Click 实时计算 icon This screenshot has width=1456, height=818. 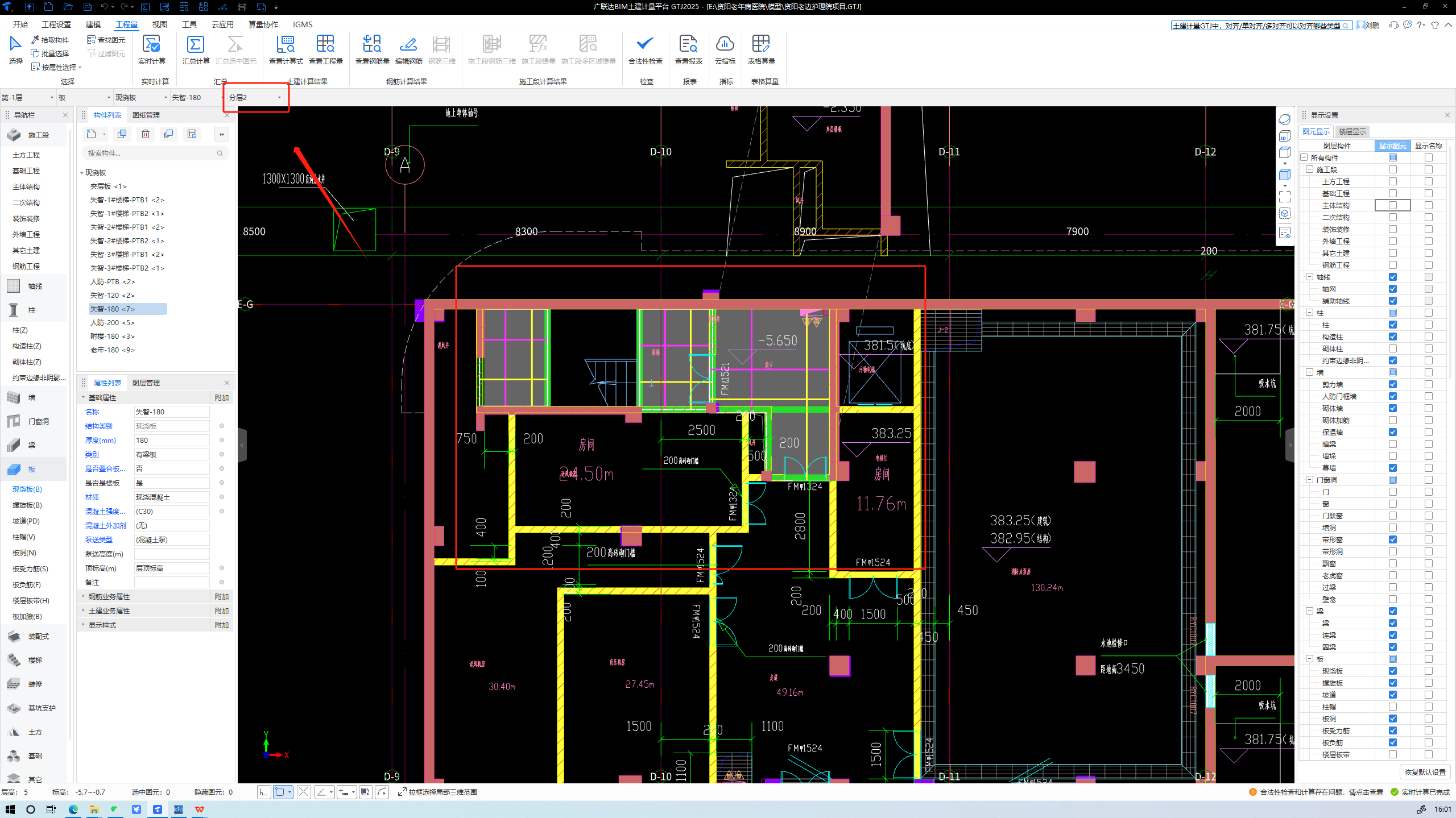(151, 44)
